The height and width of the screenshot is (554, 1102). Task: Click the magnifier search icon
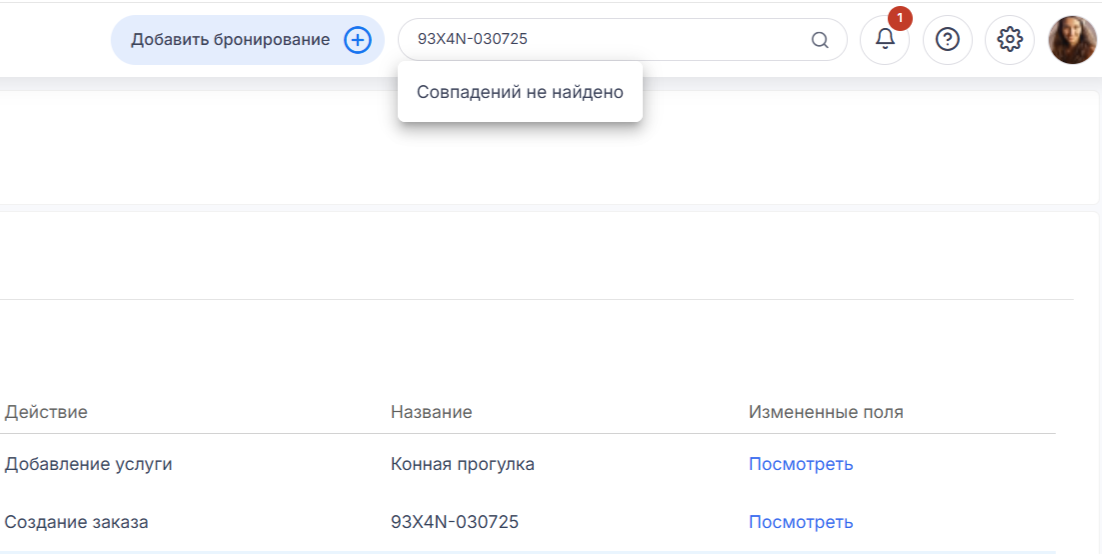[x=819, y=40]
